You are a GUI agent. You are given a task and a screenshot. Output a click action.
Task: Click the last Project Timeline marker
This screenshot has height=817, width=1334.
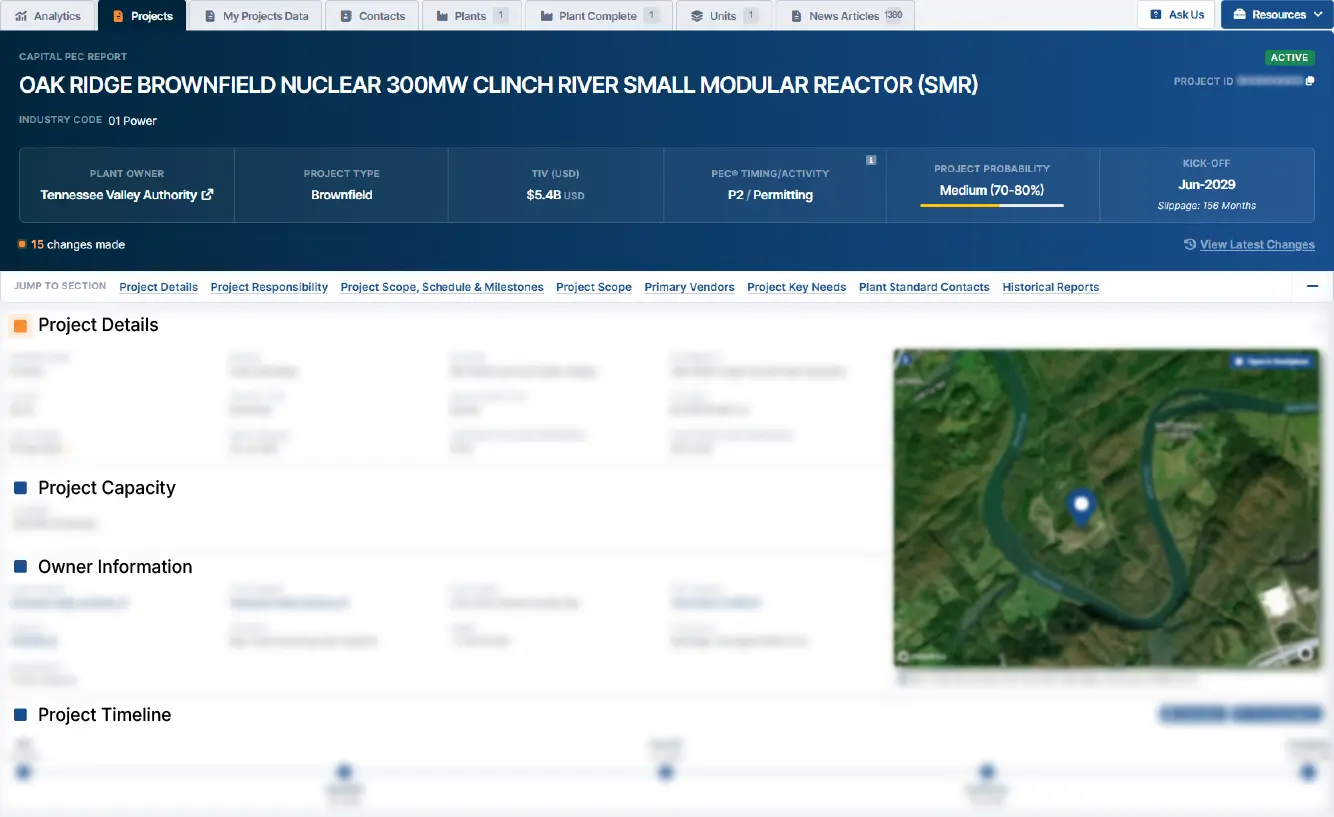(1307, 772)
